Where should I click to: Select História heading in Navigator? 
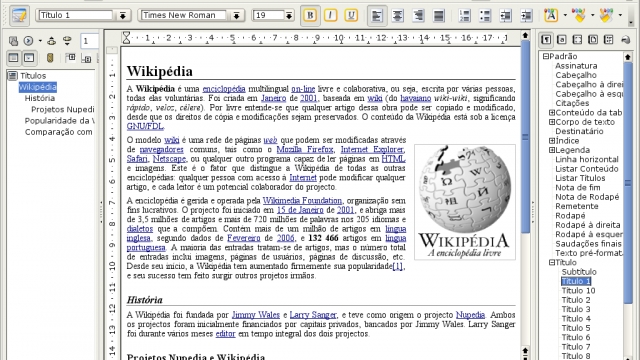click(x=40, y=98)
